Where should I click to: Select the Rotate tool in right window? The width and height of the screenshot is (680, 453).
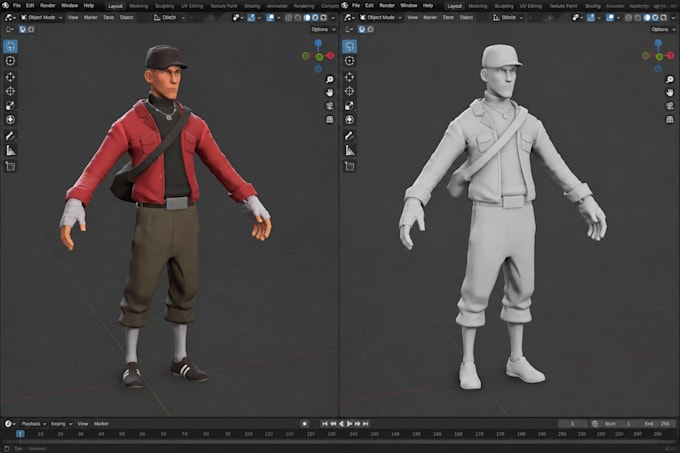click(x=350, y=91)
